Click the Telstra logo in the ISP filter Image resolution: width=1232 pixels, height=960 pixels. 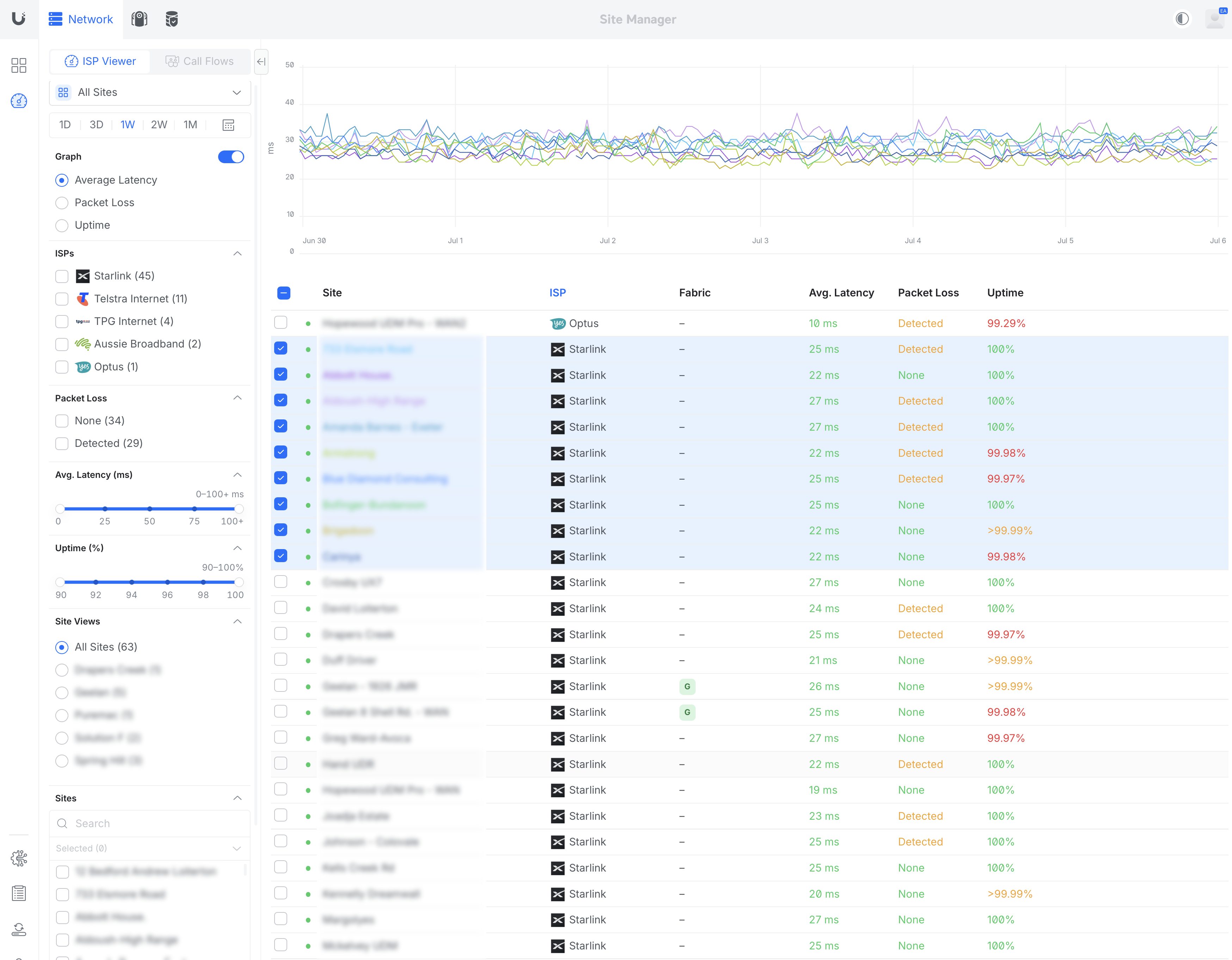(83, 299)
